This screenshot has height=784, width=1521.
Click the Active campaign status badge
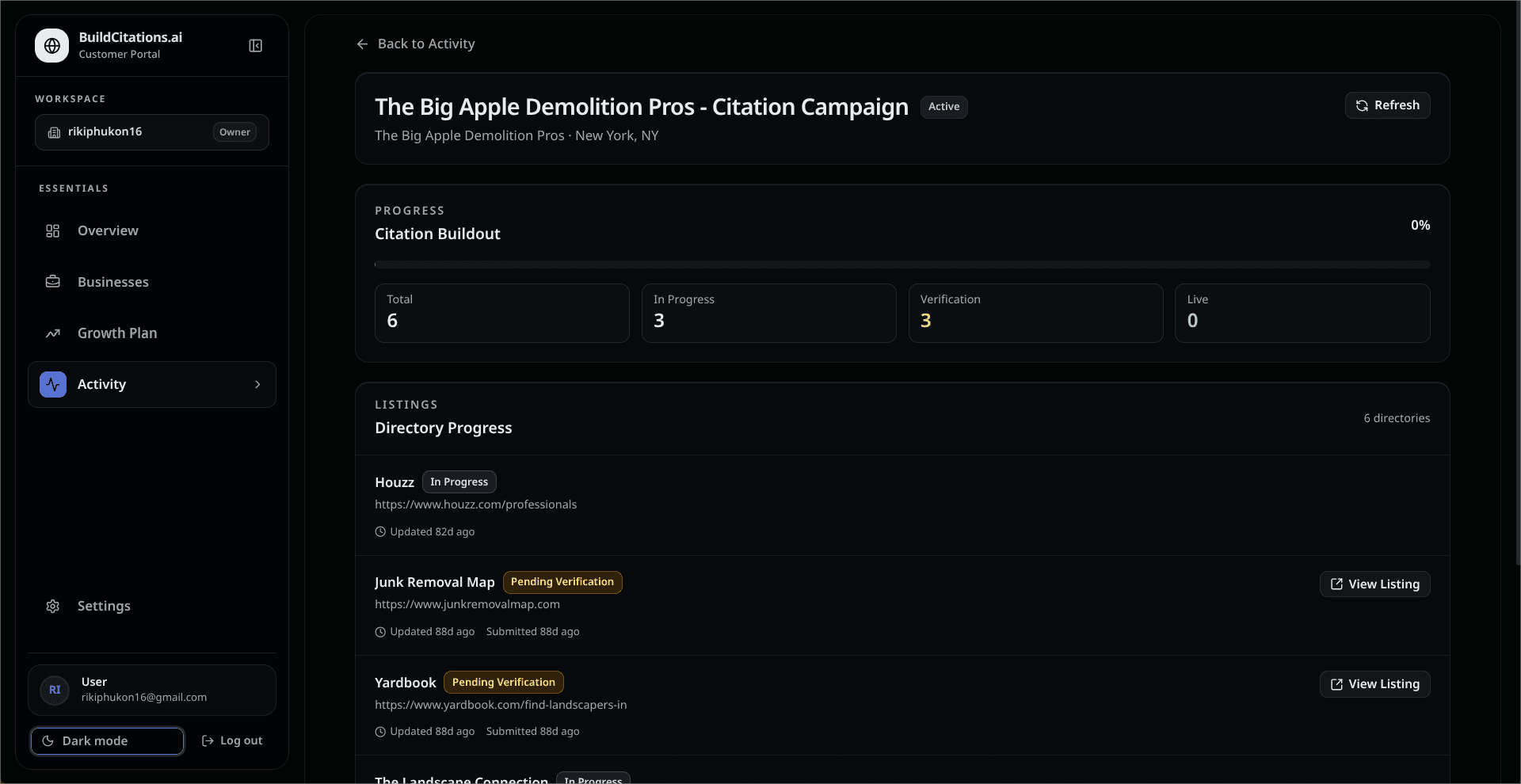point(943,107)
